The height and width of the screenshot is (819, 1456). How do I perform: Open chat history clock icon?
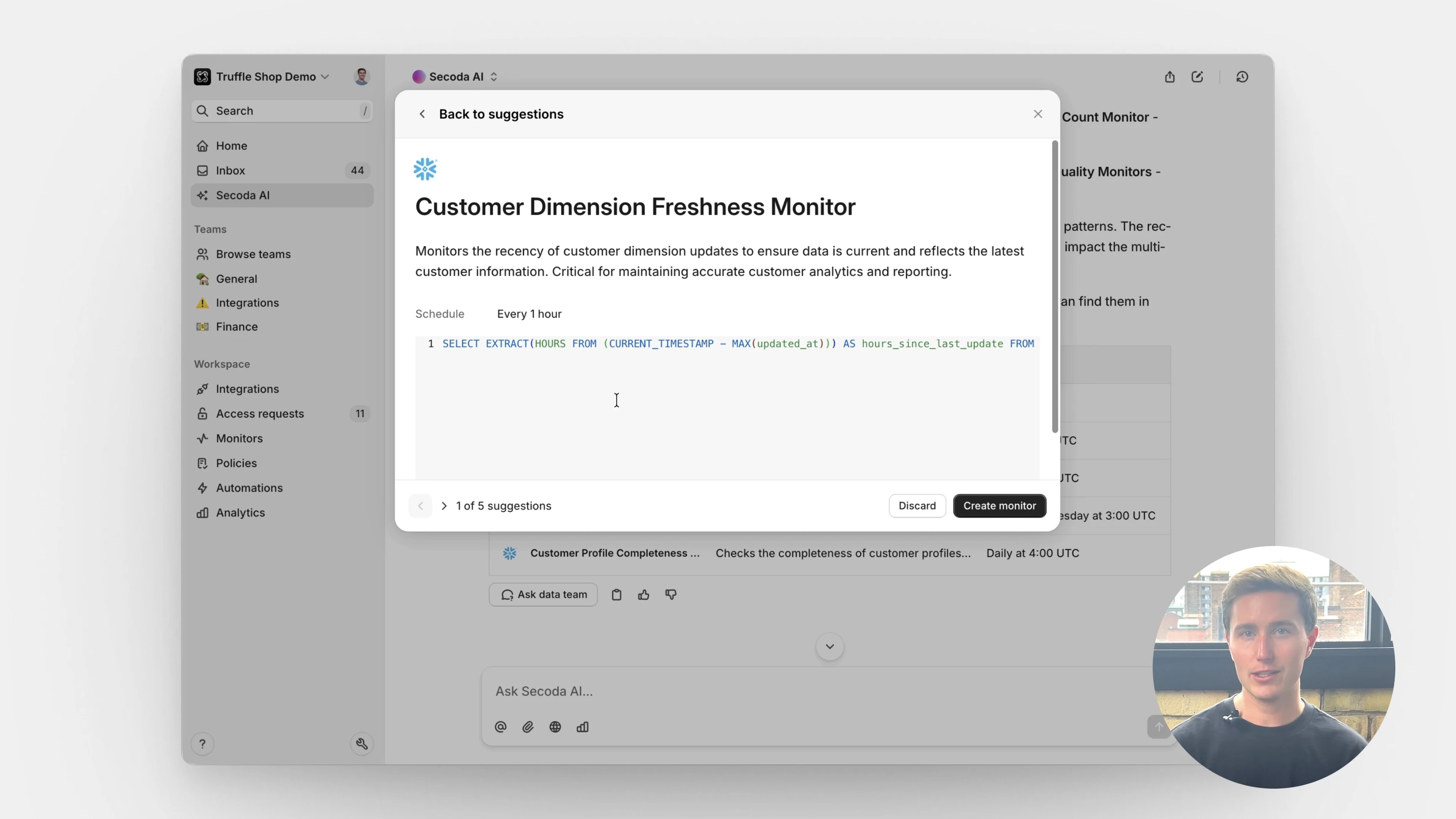point(1242,77)
